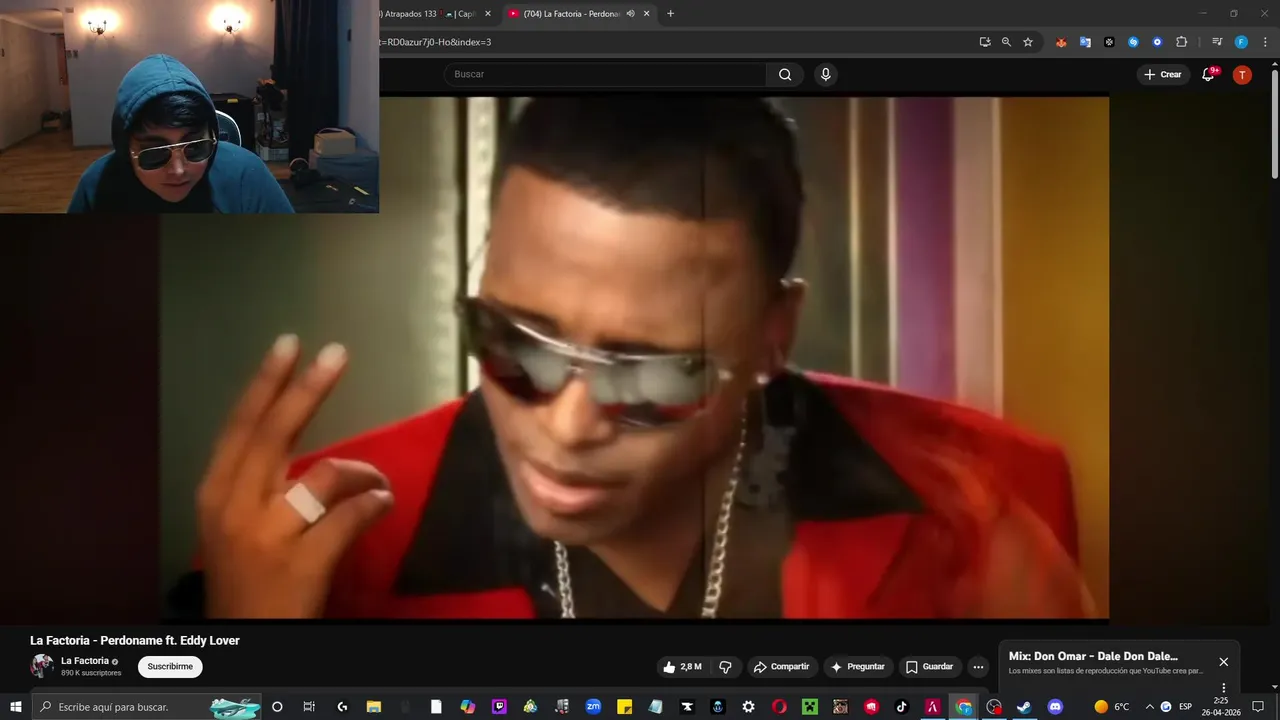Open the Chrome profile F avatar

[x=1241, y=42]
